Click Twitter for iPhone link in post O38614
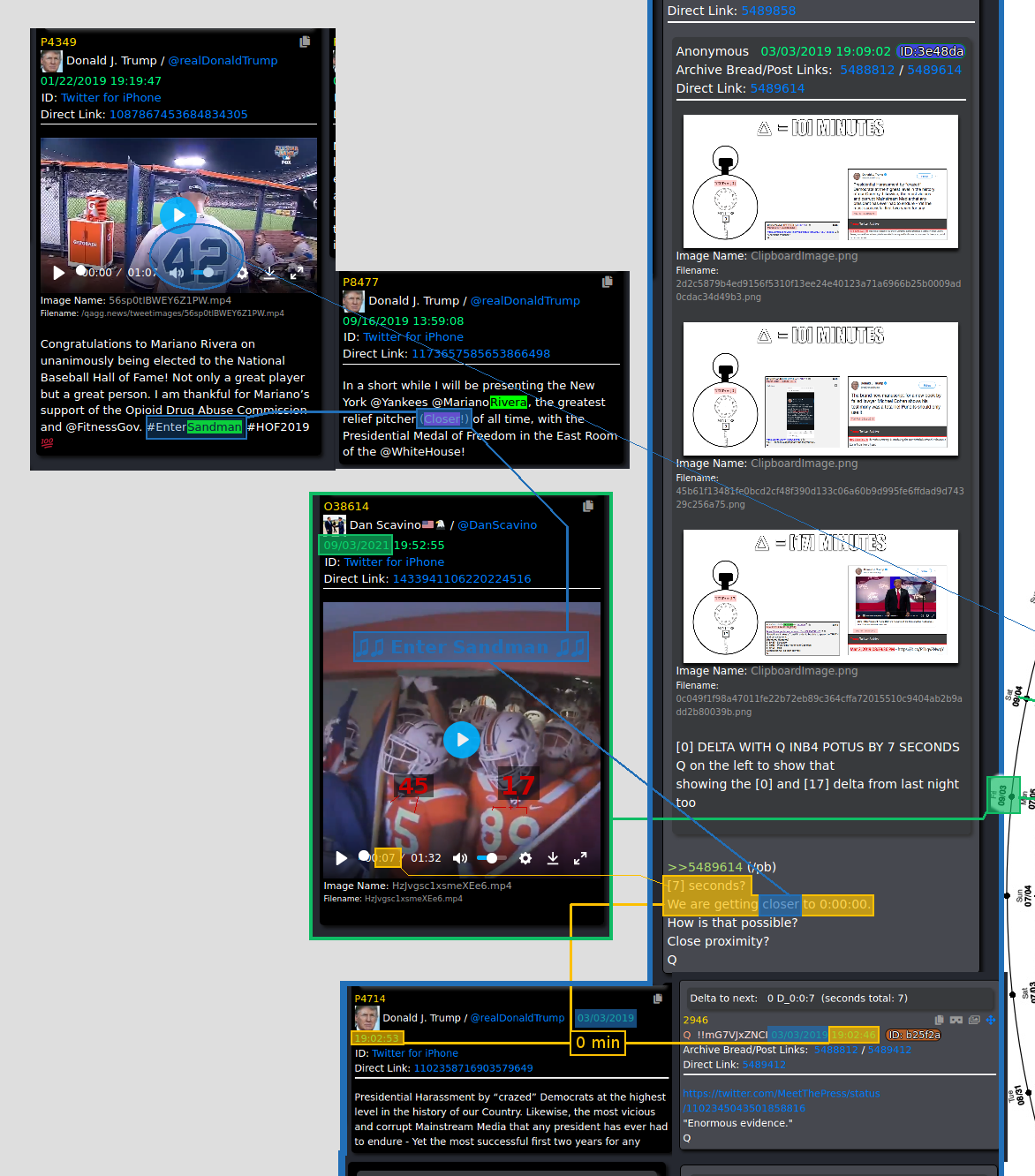 coord(394,562)
